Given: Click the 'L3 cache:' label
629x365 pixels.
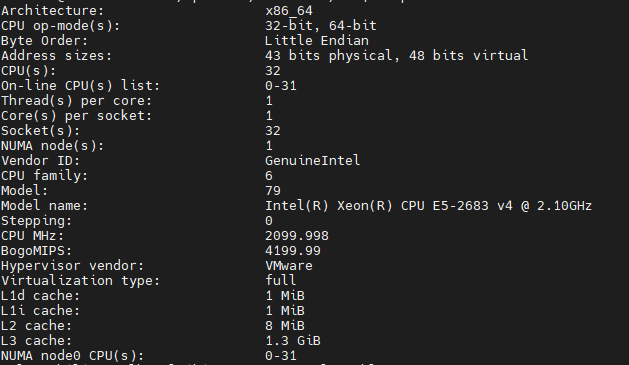Looking at the screenshot, I should 36,341.
